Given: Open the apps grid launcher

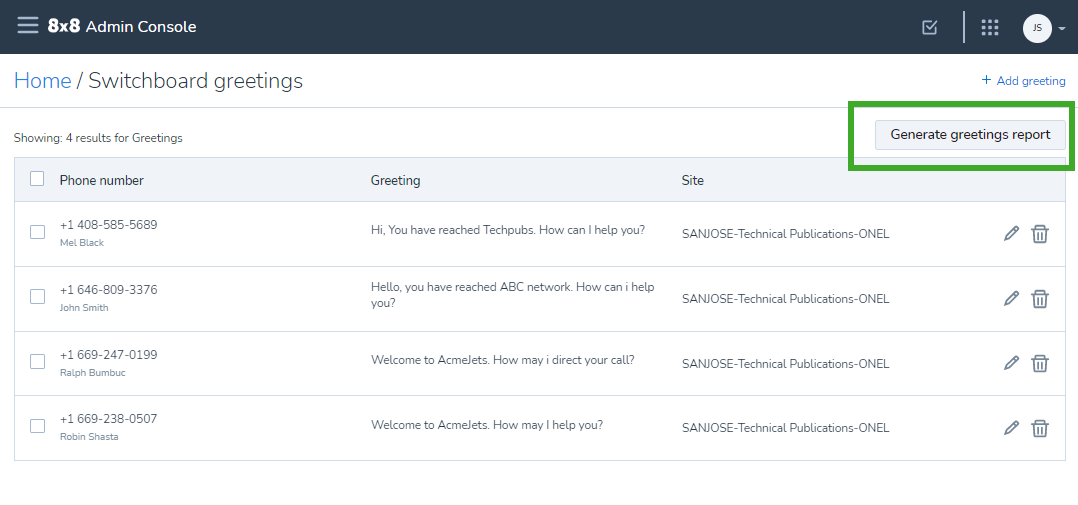Looking at the screenshot, I should [989, 27].
